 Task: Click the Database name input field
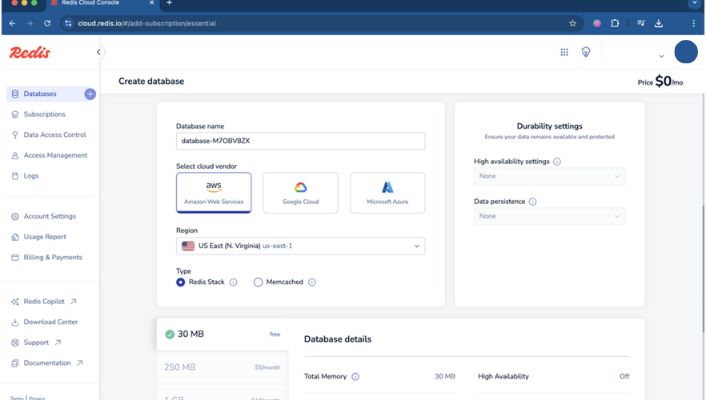pyautogui.click(x=300, y=141)
